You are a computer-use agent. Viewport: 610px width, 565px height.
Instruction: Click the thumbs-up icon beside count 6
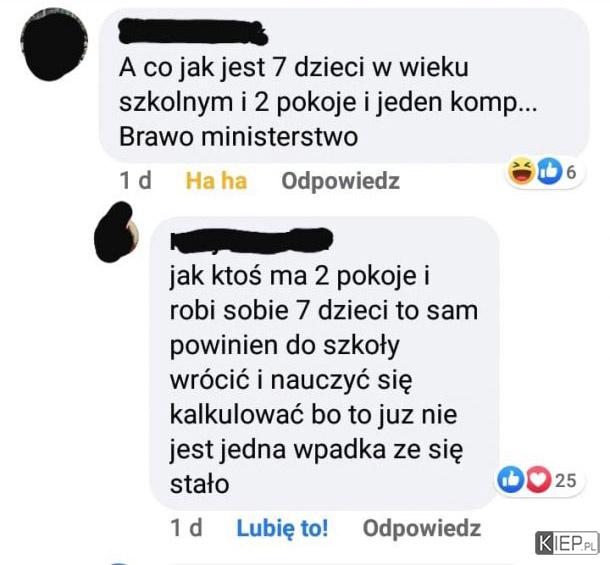pyautogui.click(x=550, y=172)
